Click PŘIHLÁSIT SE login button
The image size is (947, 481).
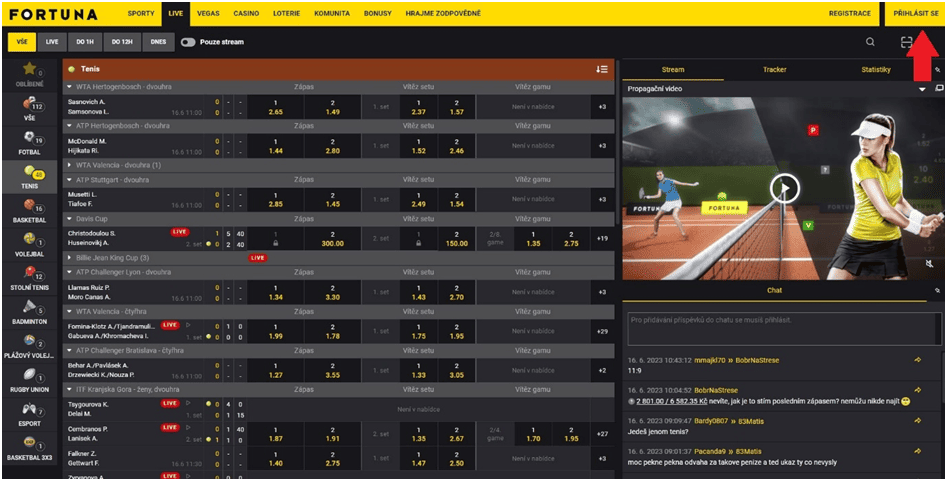click(916, 13)
